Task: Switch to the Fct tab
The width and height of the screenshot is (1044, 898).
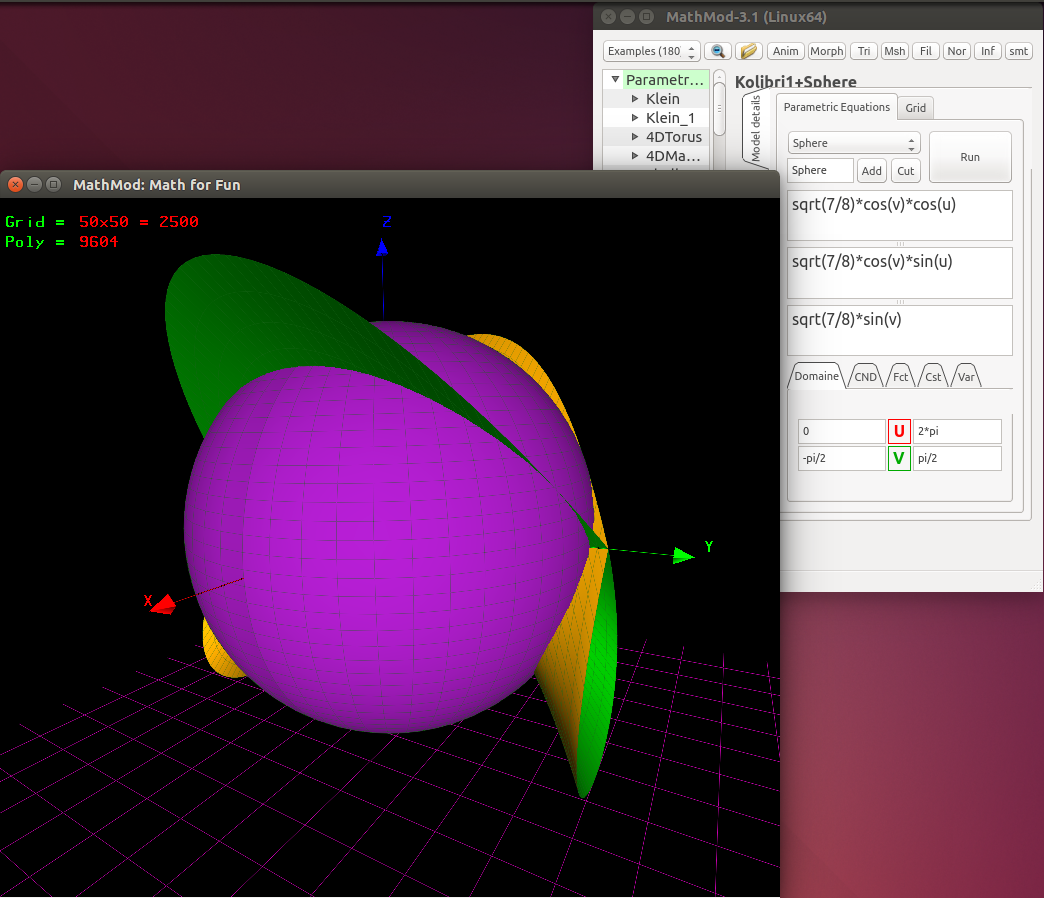Action: (x=900, y=377)
